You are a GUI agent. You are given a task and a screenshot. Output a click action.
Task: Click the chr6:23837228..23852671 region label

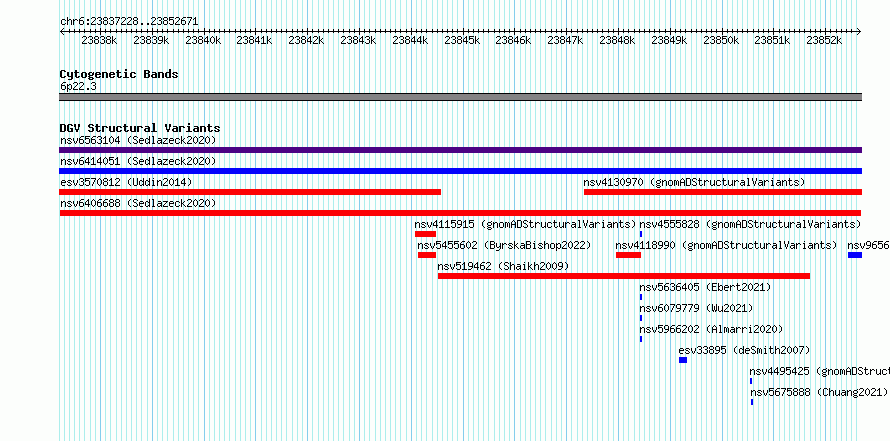(x=129, y=22)
